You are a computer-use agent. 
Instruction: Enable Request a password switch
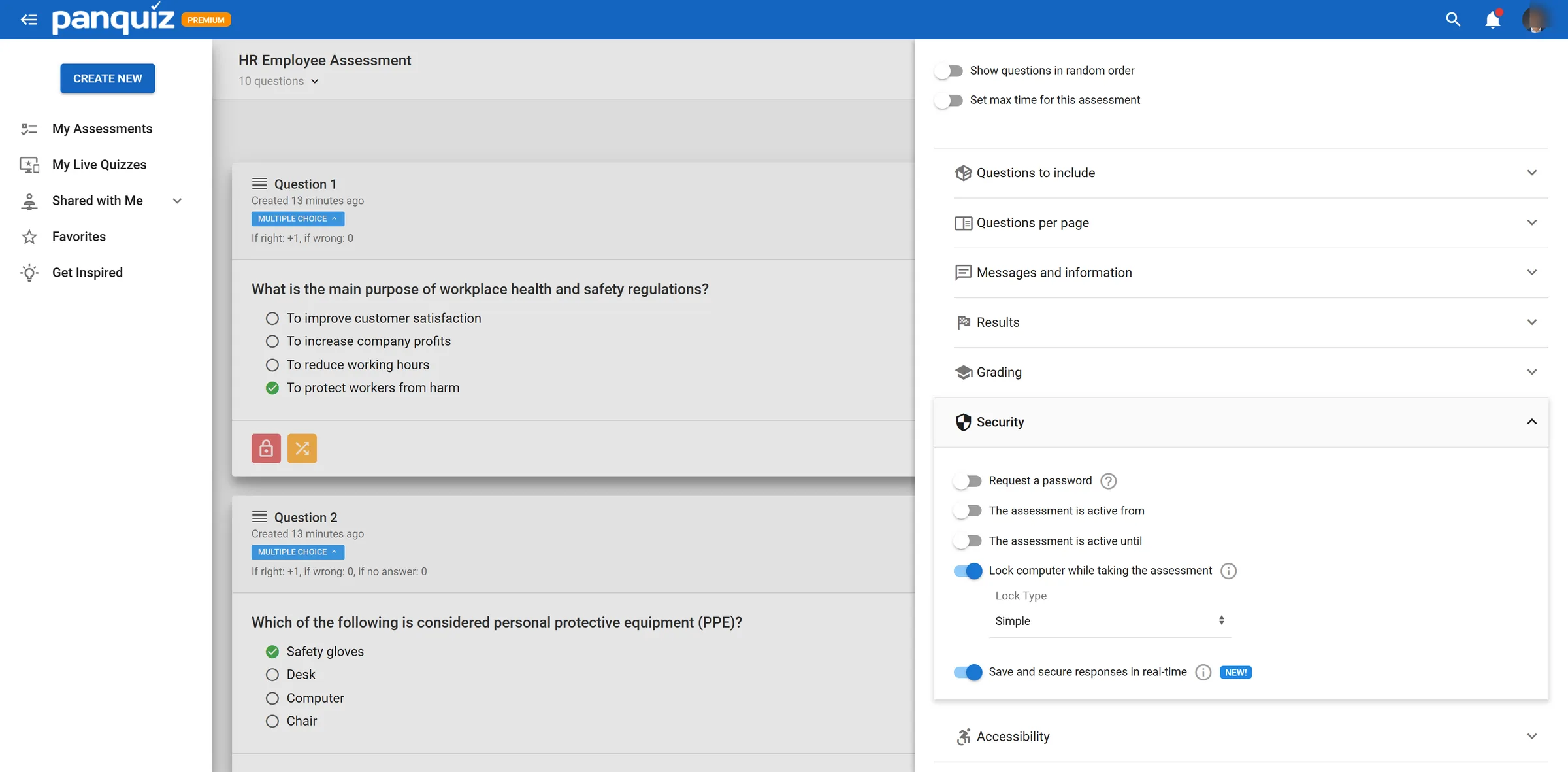[968, 481]
